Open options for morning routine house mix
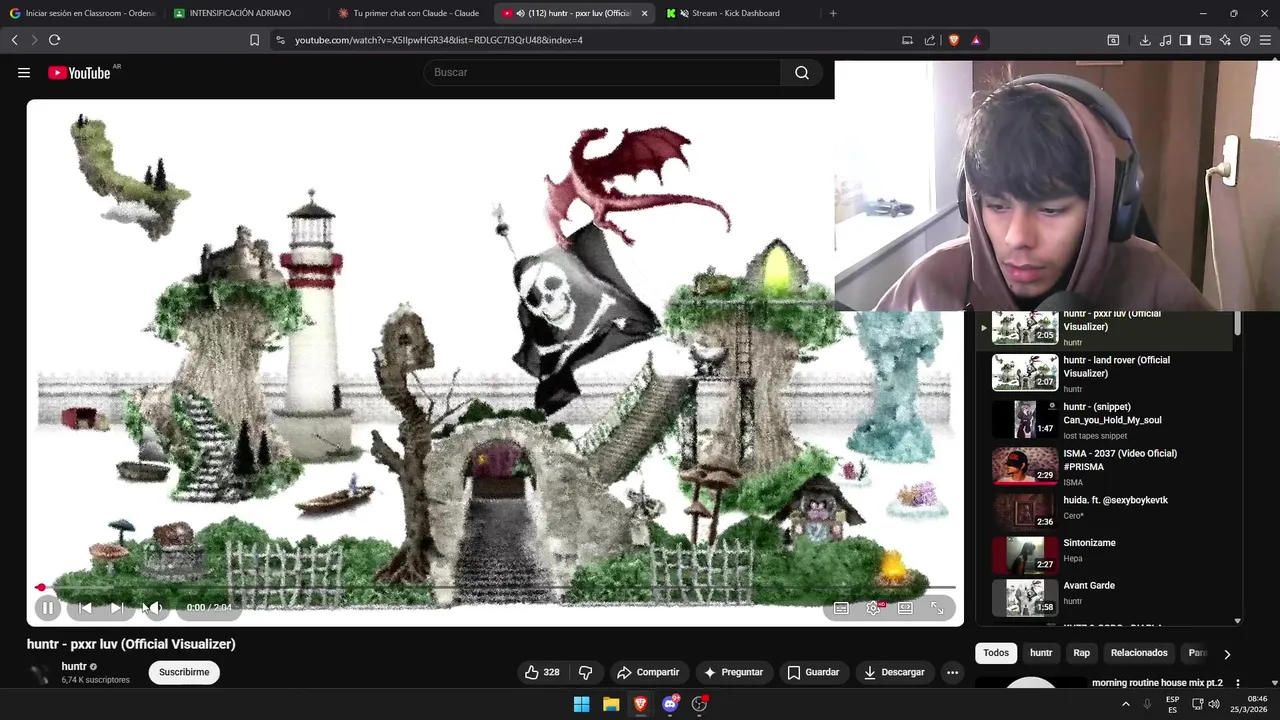The height and width of the screenshot is (720, 1280). pyautogui.click(x=1237, y=684)
